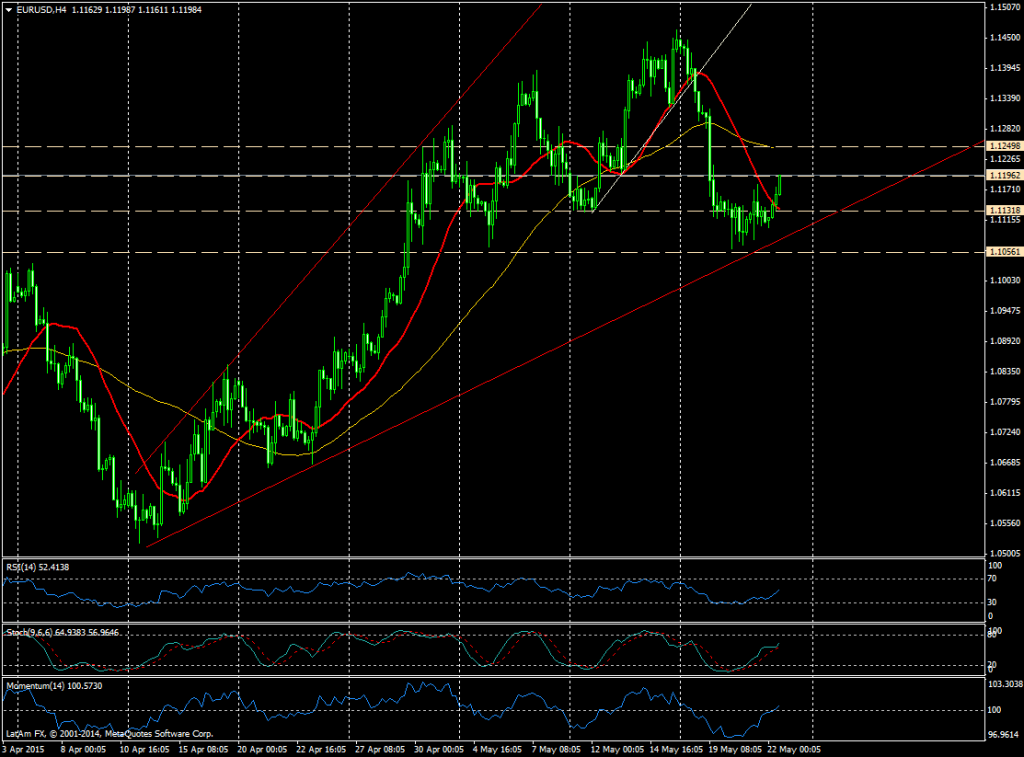Click the highest candlestick near 14 May peak

[679, 38]
